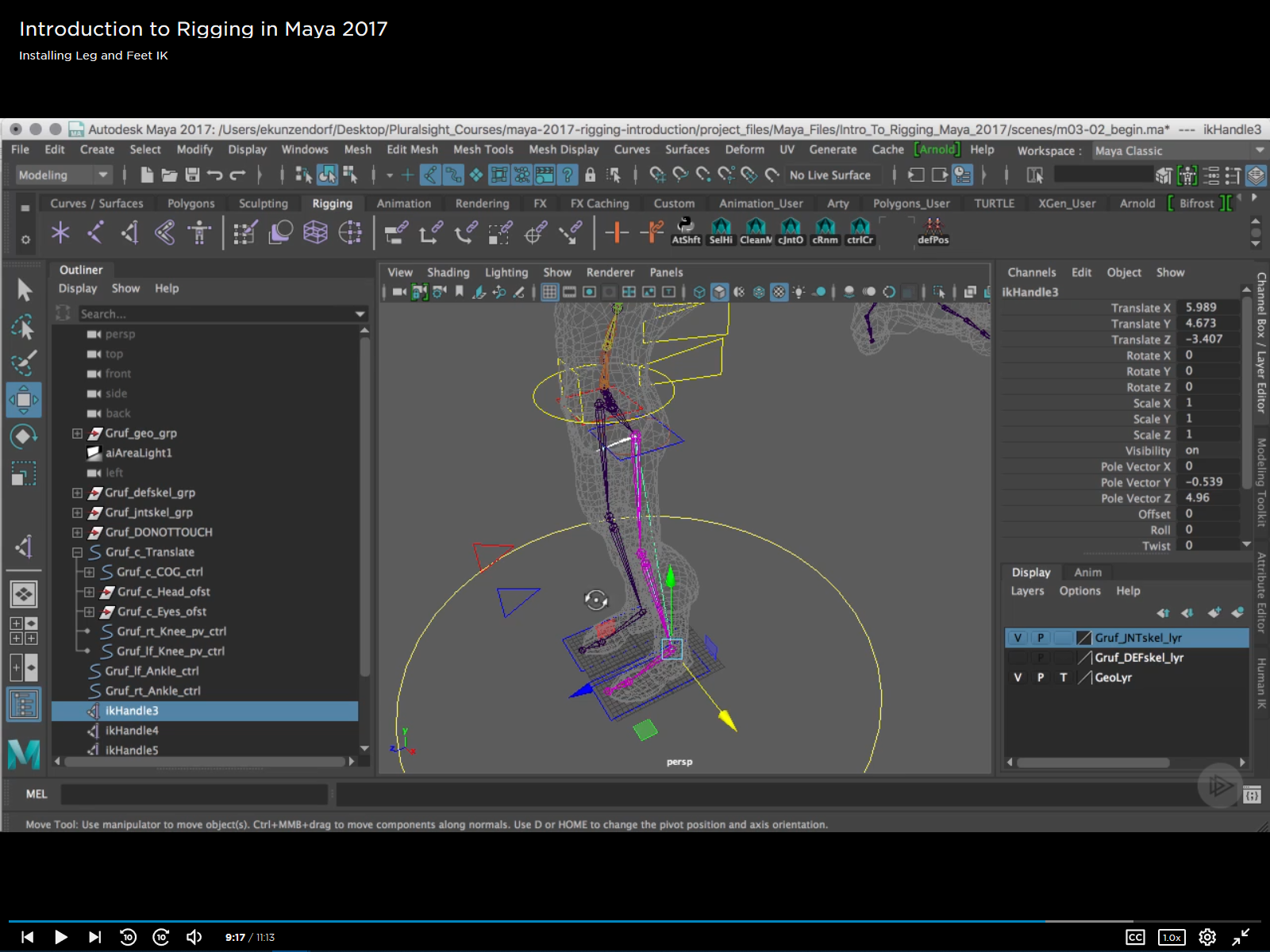Toggle playback flag P on Gruf_DEFskel_lyr
1270x952 pixels.
1040,658
